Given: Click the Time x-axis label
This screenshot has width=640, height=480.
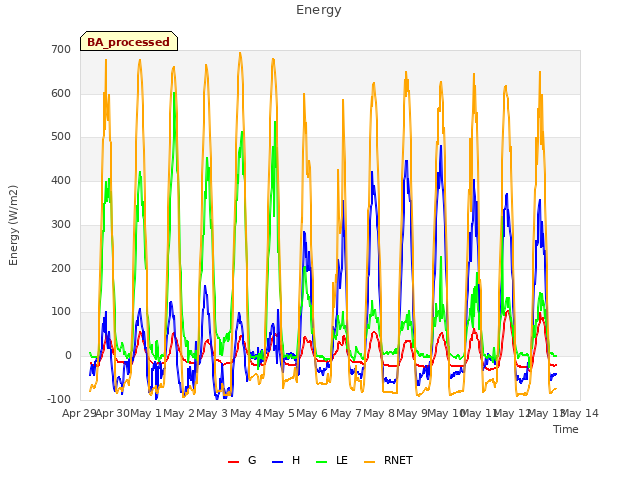Looking at the screenshot, I should [566, 429].
